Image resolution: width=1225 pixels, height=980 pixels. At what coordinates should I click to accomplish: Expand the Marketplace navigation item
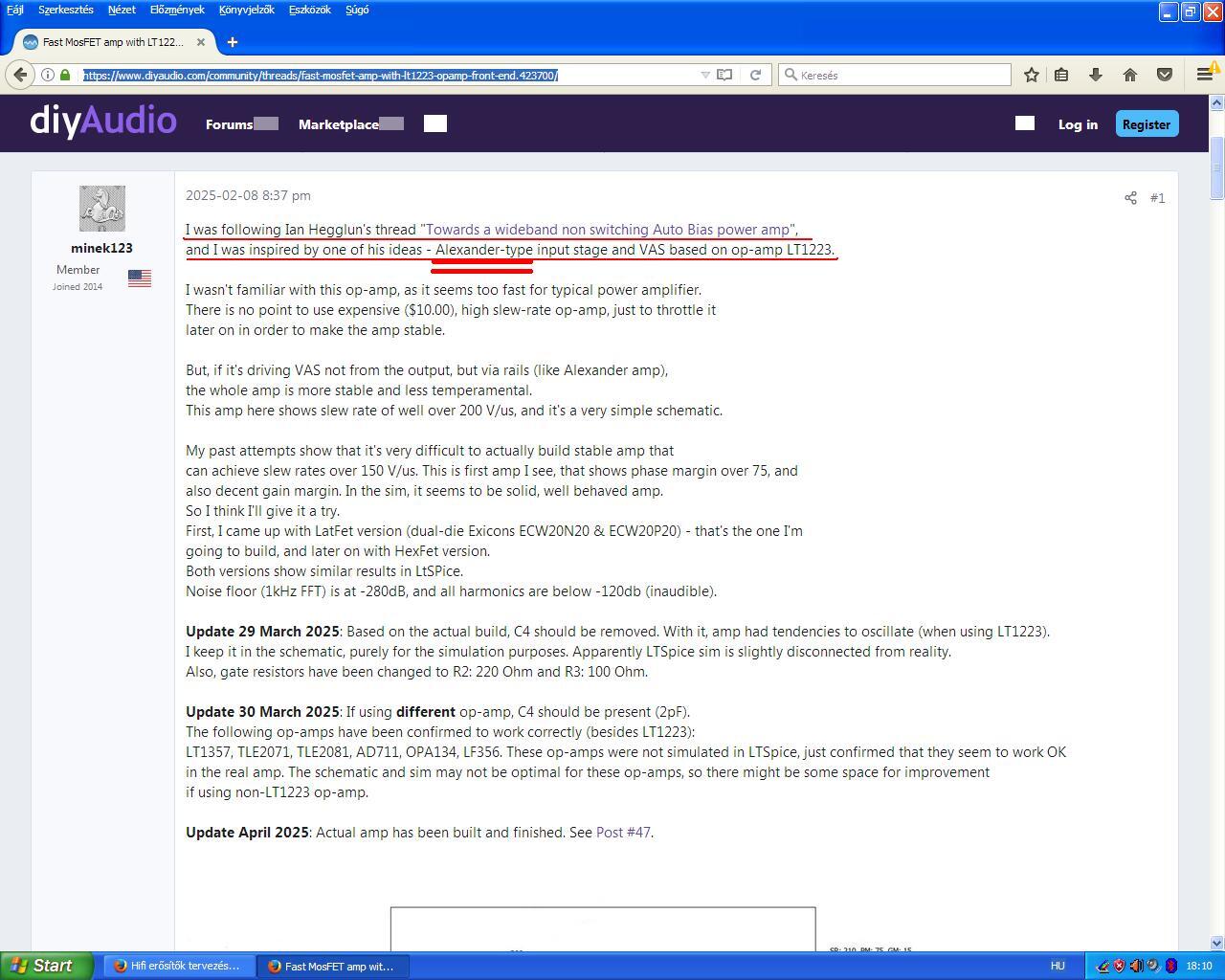point(351,124)
